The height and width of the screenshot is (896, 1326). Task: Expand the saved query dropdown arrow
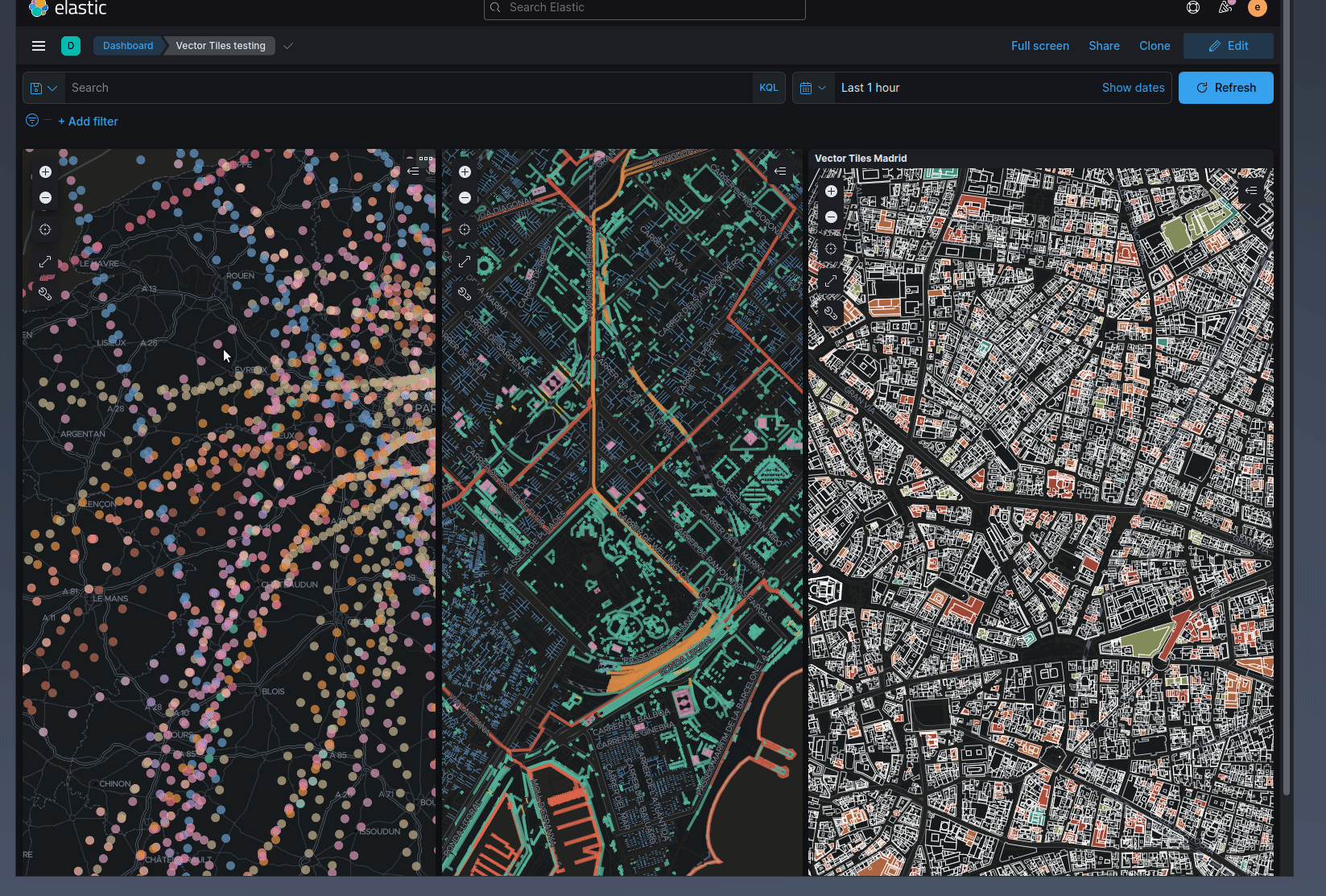pyautogui.click(x=53, y=87)
